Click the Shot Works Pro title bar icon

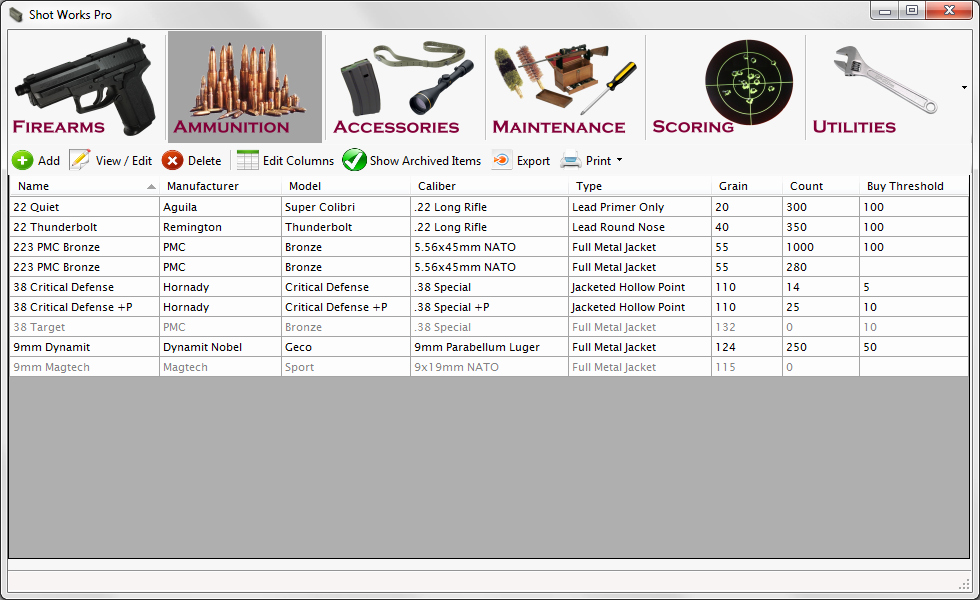(16, 14)
